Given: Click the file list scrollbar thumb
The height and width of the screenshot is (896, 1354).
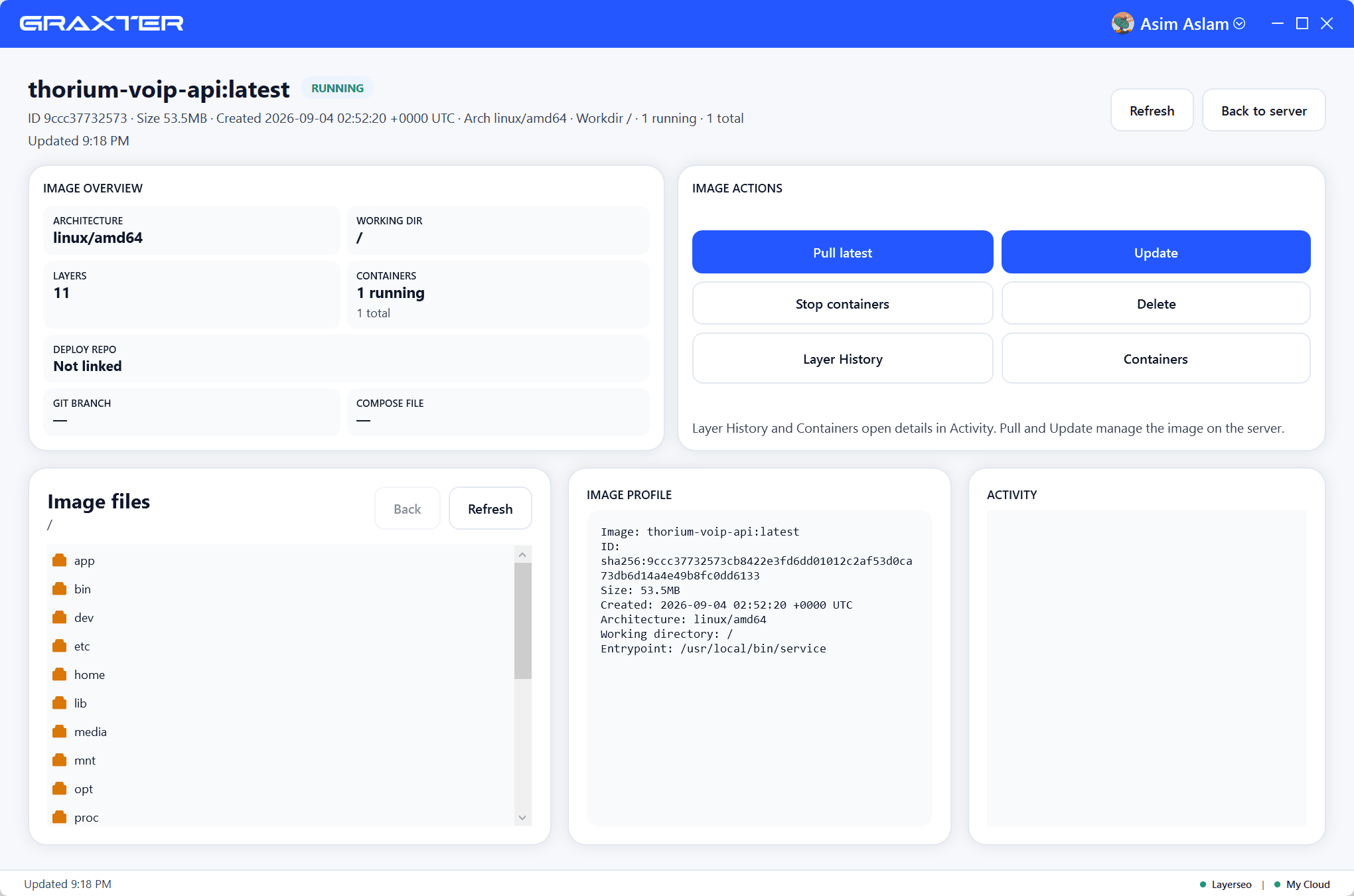Looking at the screenshot, I should coord(522,621).
